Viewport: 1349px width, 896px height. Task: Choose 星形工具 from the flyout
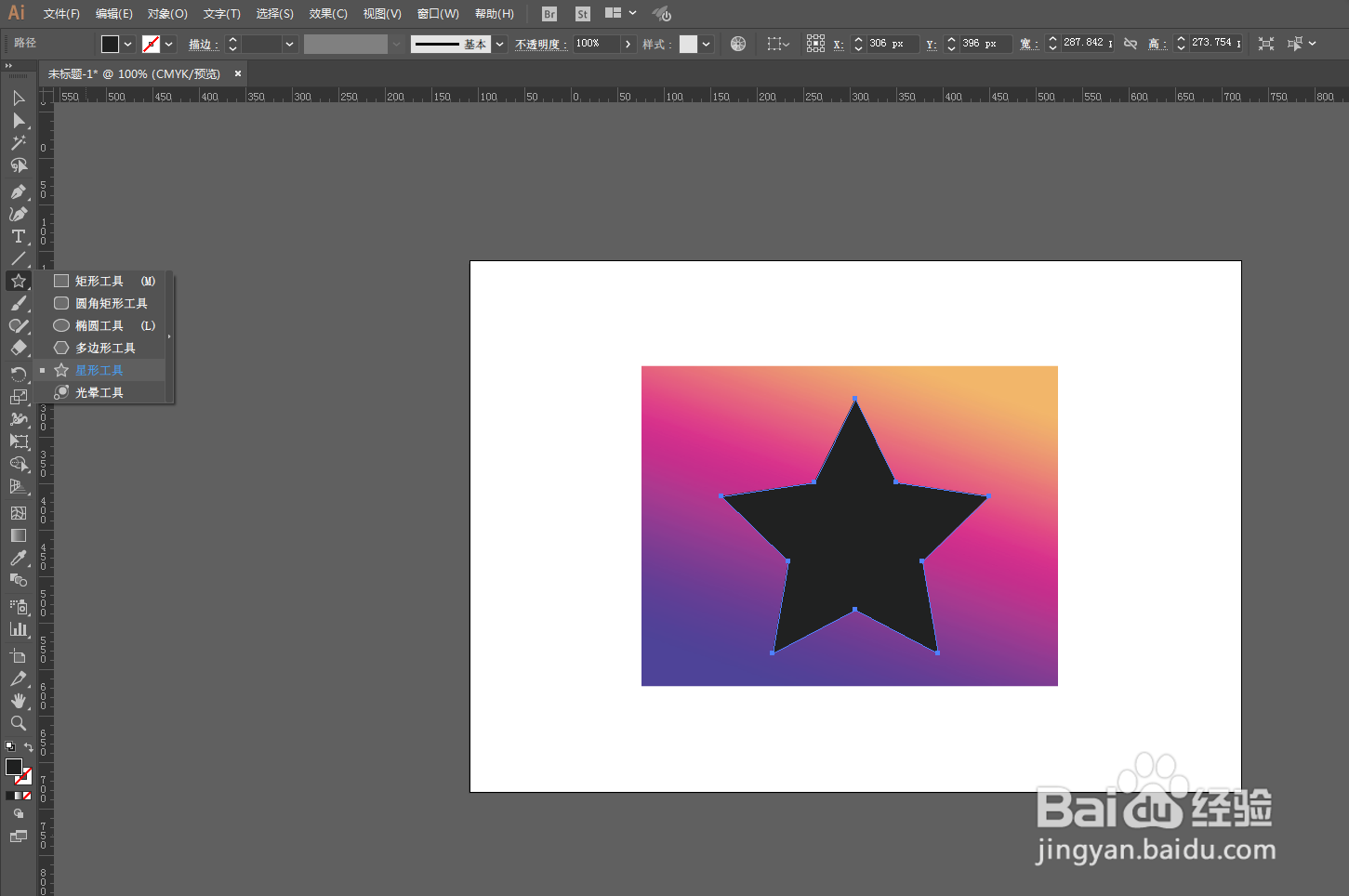[100, 370]
